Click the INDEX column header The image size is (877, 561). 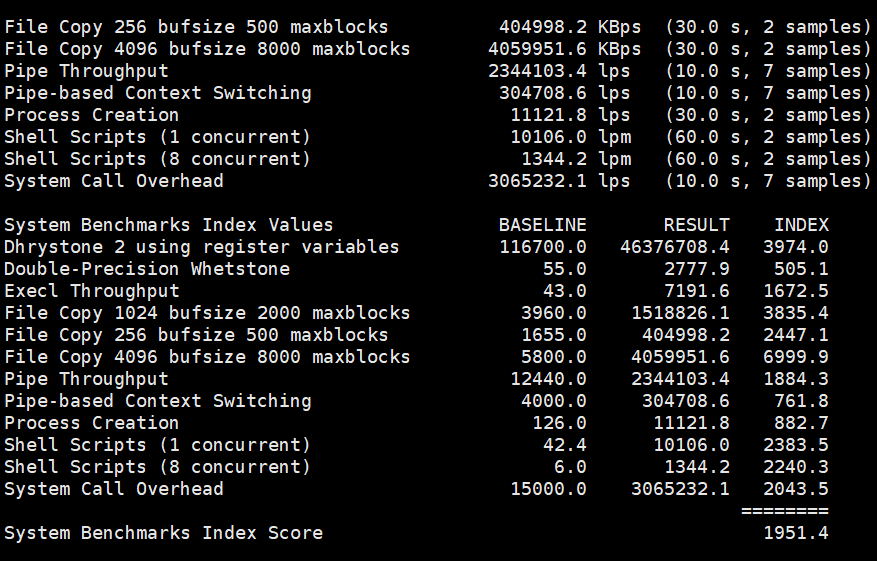(x=801, y=225)
